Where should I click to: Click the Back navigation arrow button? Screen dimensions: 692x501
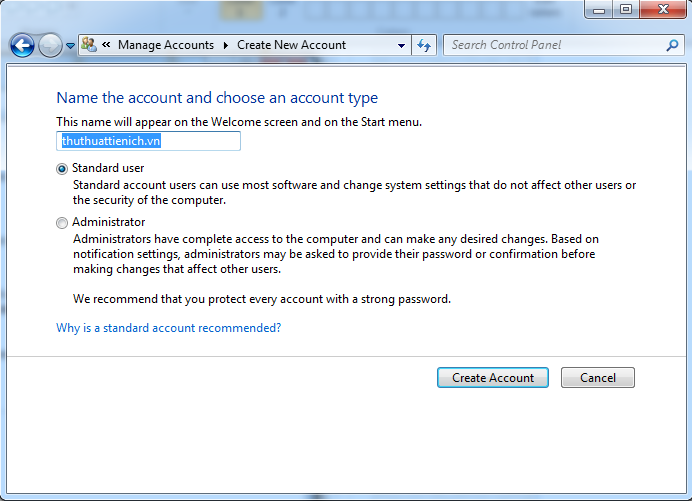tap(22, 45)
